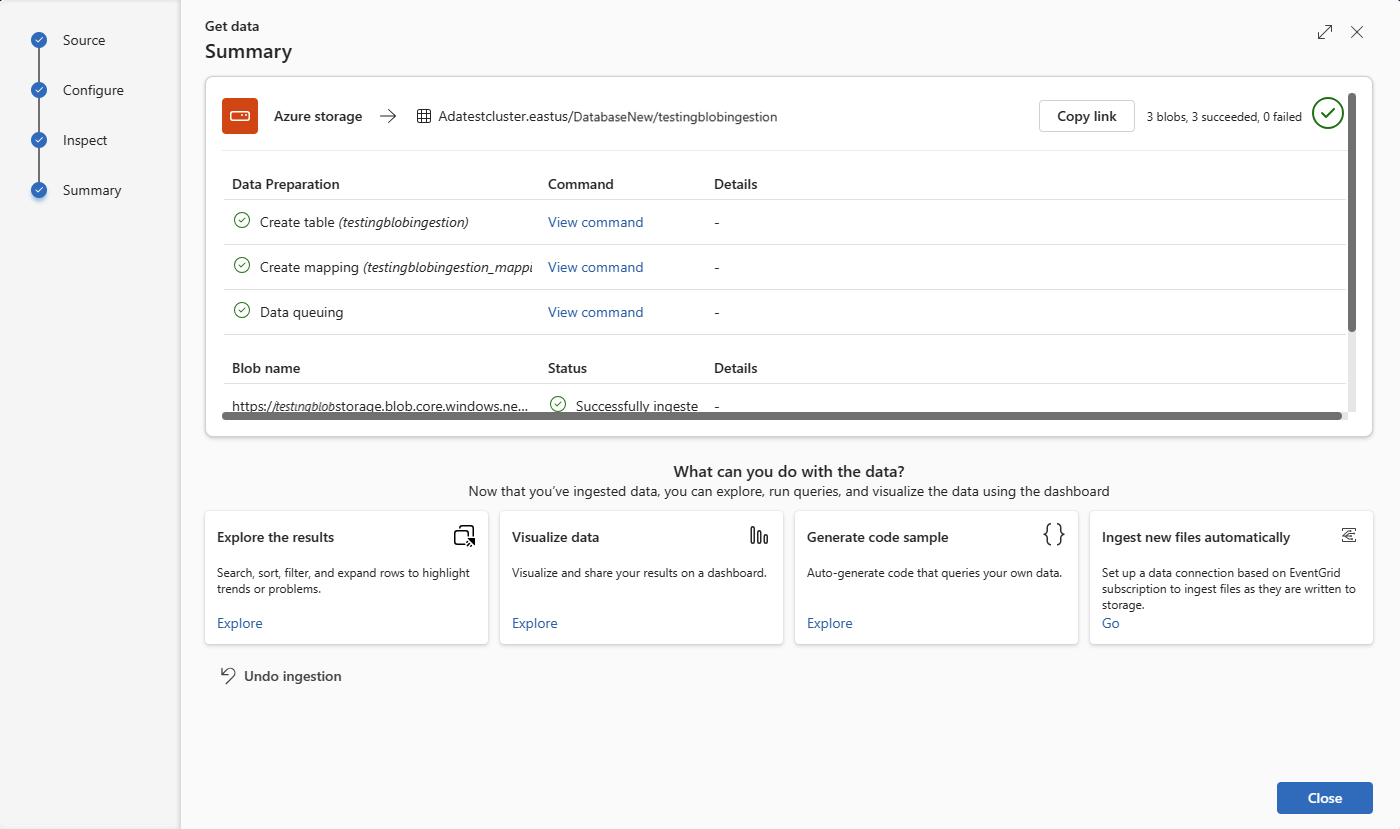Click the summary panel horizontal scrollbar

[782, 416]
